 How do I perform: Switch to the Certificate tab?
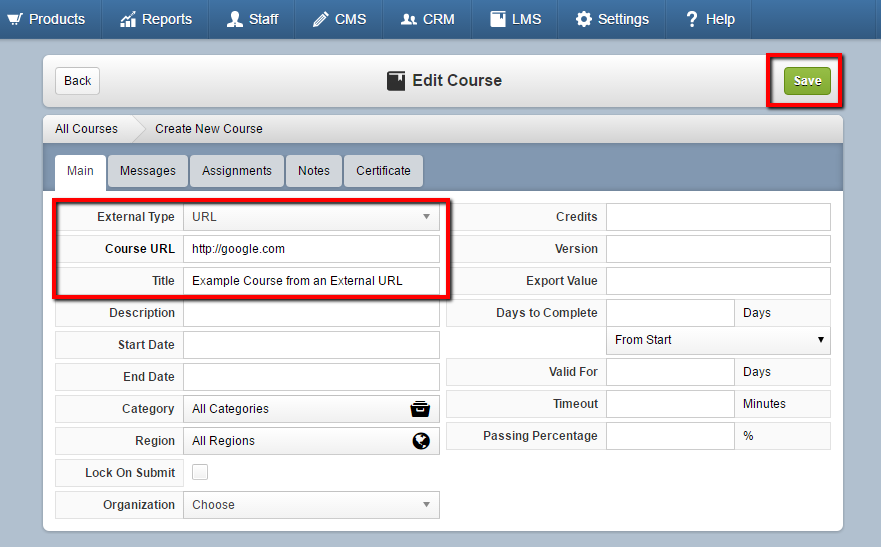(x=383, y=171)
